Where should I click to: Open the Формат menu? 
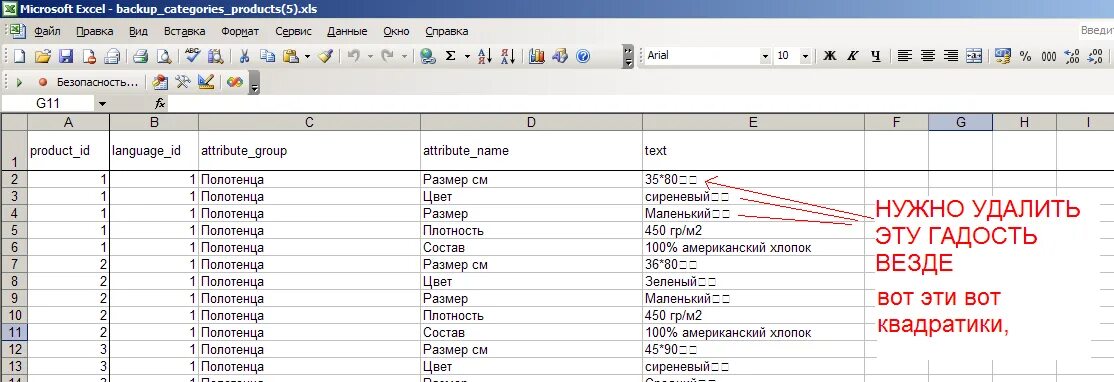pos(240,31)
